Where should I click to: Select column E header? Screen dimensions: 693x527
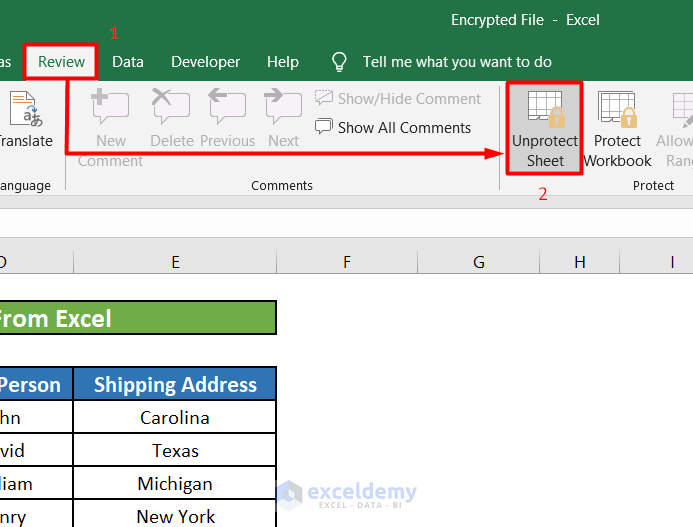(175, 262)
